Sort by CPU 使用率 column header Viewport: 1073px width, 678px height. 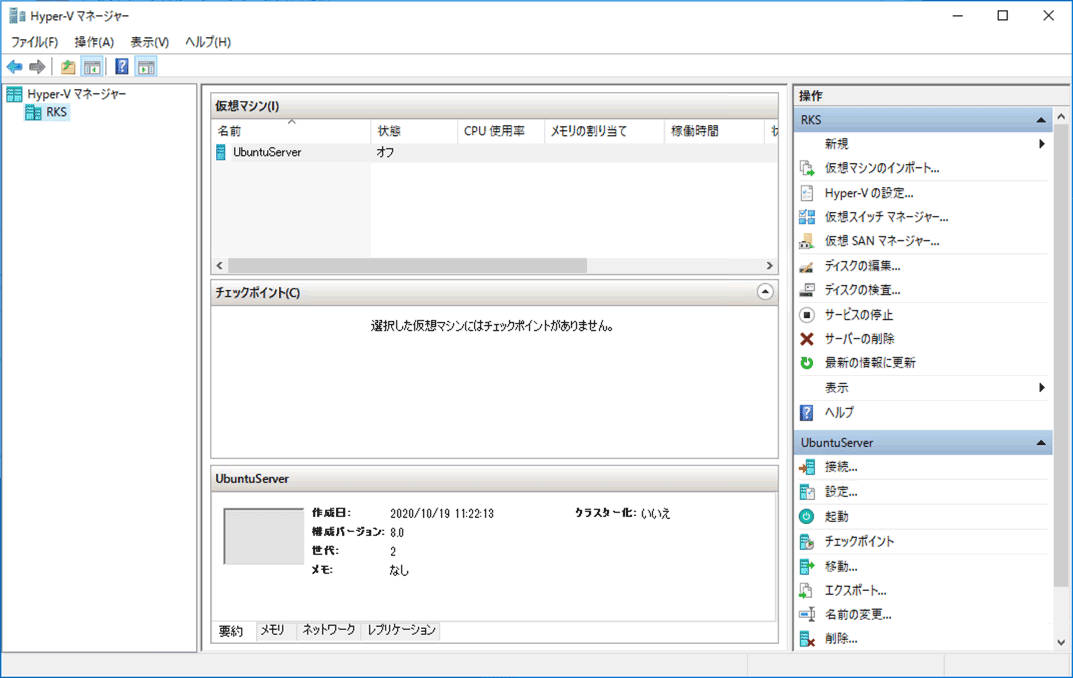[x=501, y=131]
